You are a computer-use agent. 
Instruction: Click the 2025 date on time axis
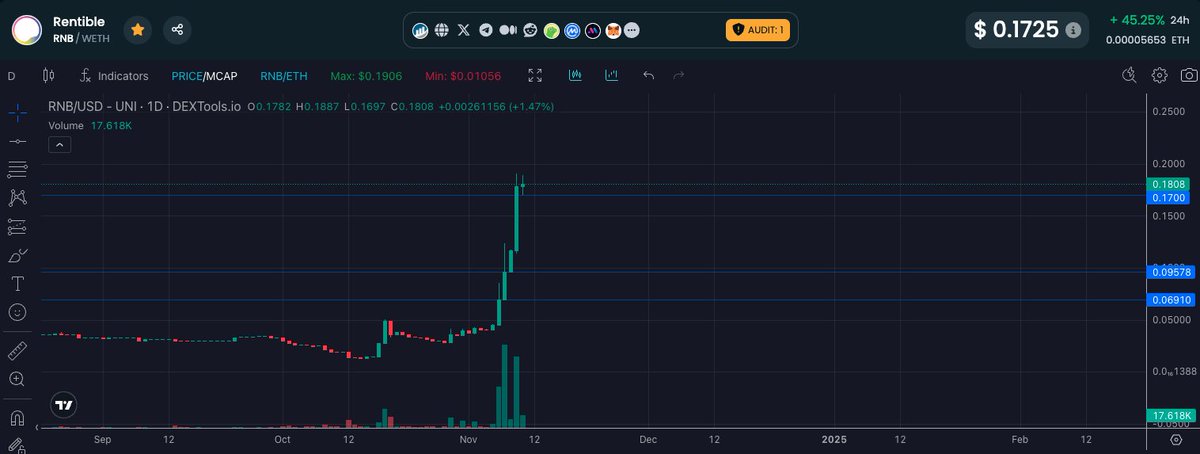834,439
